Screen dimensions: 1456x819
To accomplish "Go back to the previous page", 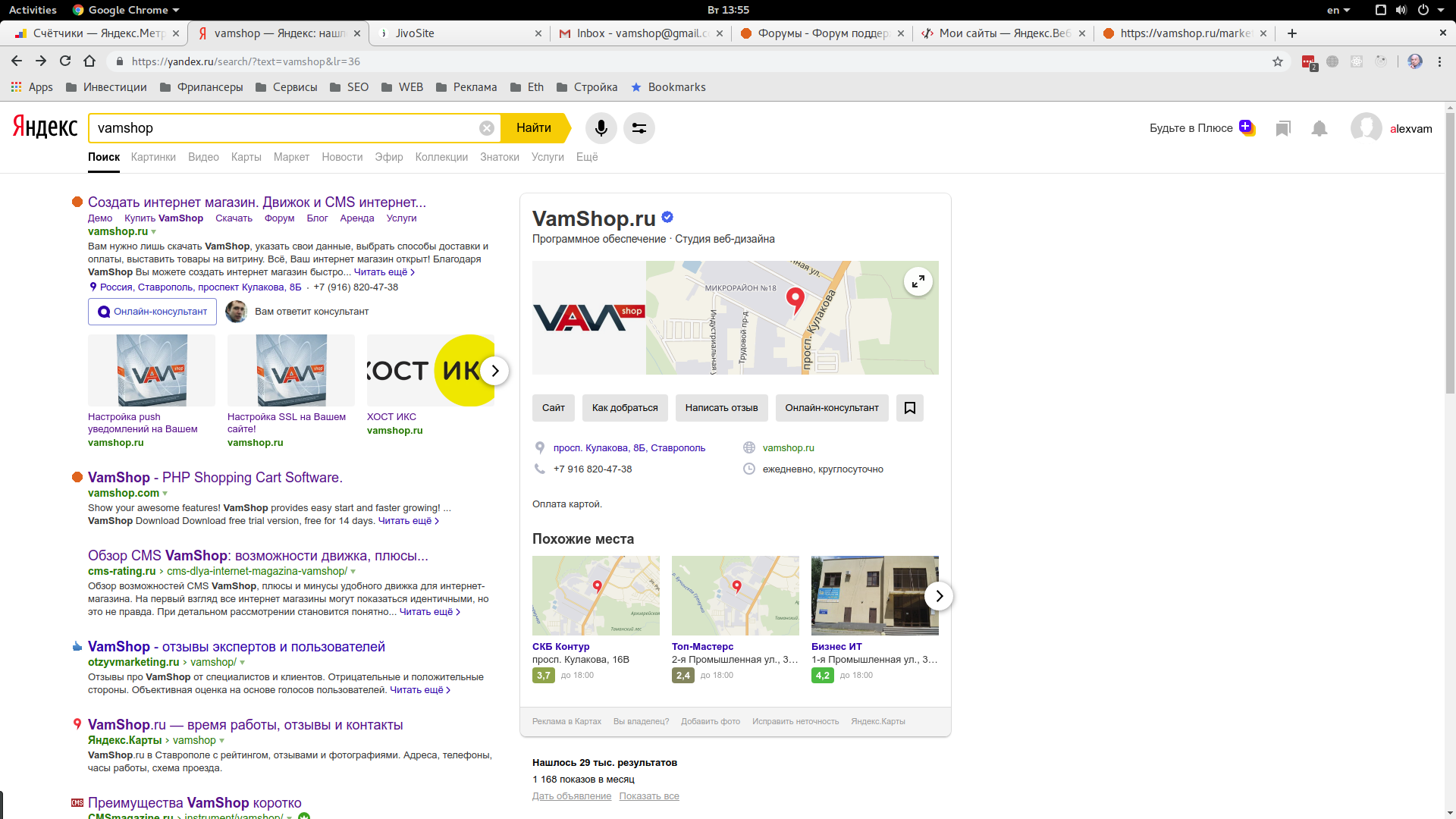I will tap(17, 61).
